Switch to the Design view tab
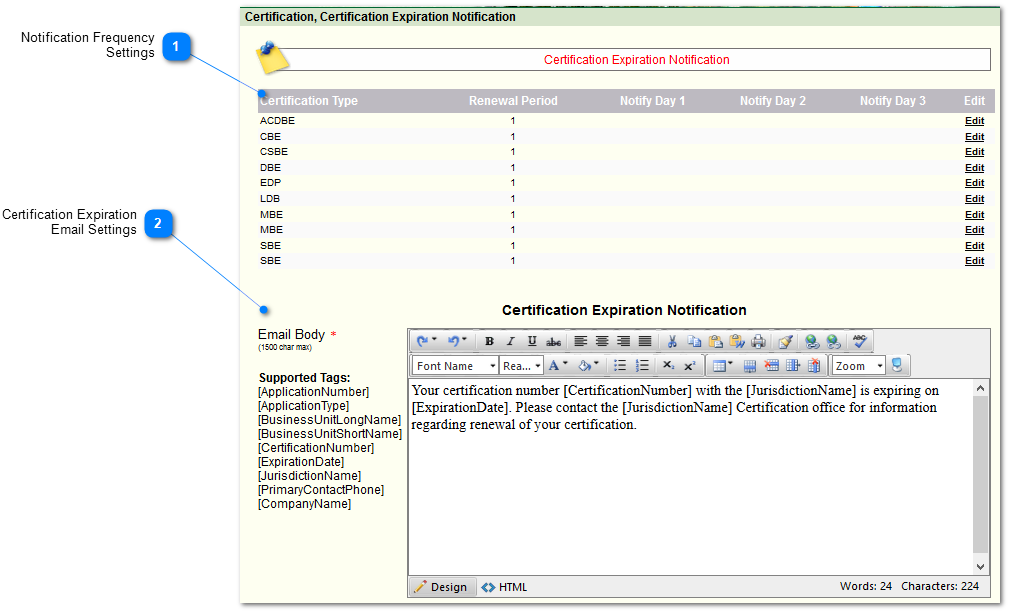Screen dimensions: 1010x613 click(441, 587)
